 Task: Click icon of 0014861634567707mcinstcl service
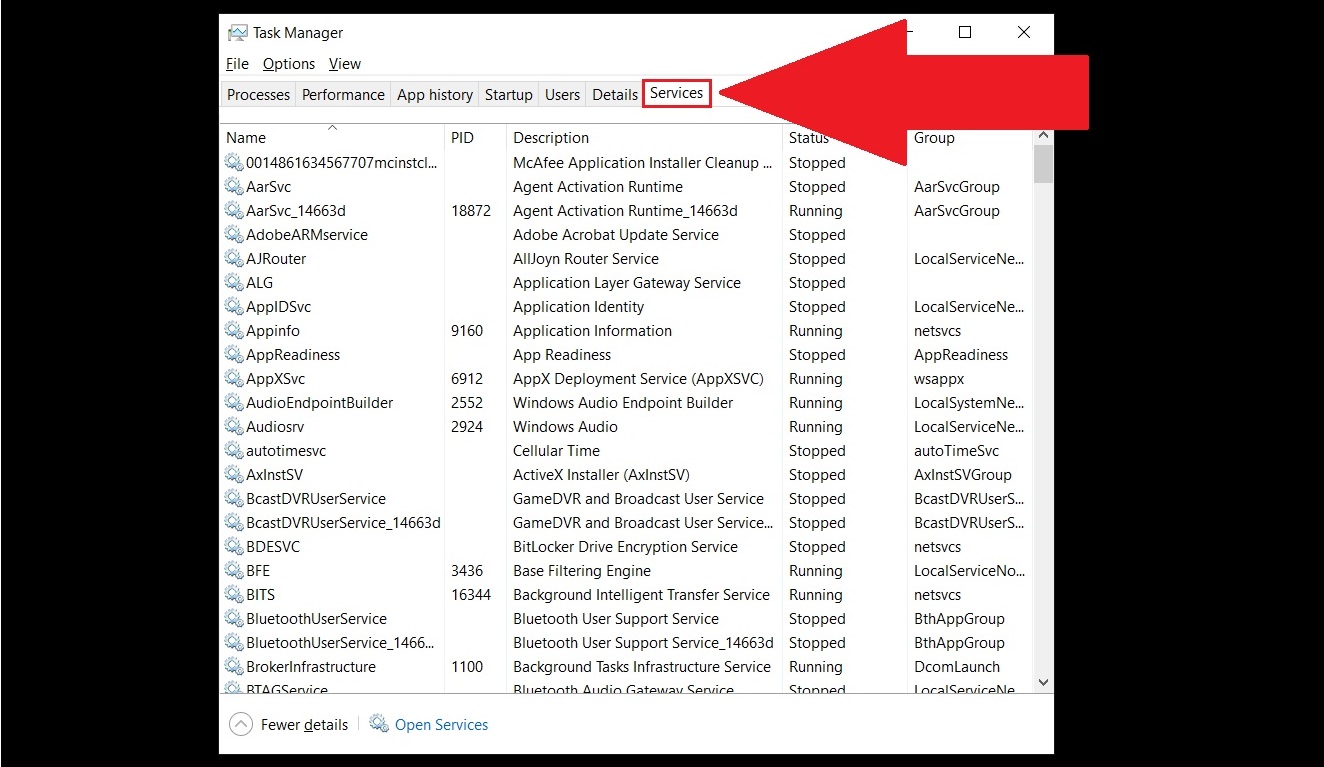click(x=234, y=162)
